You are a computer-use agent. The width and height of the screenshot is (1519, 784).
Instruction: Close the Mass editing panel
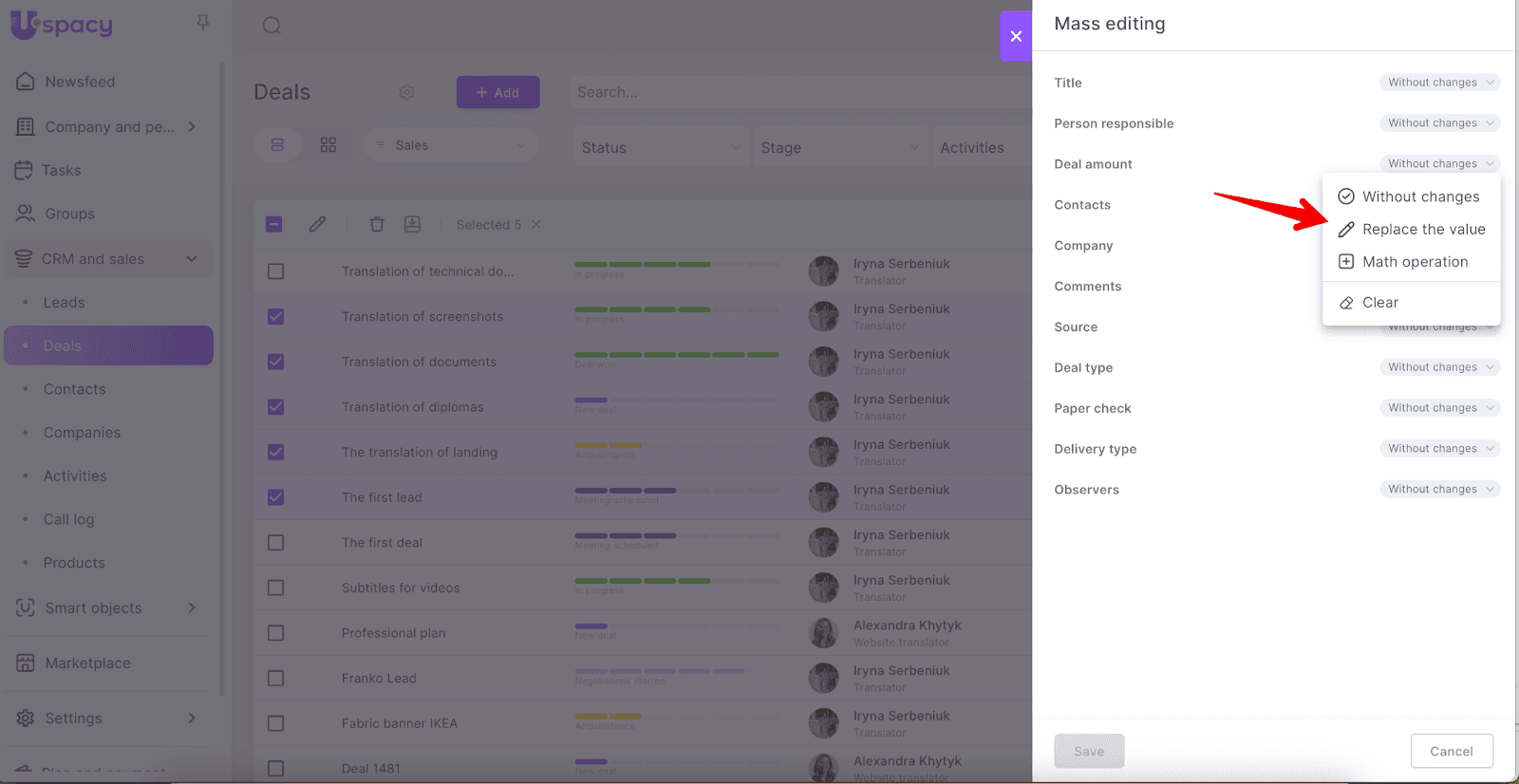pos(1016,36)
